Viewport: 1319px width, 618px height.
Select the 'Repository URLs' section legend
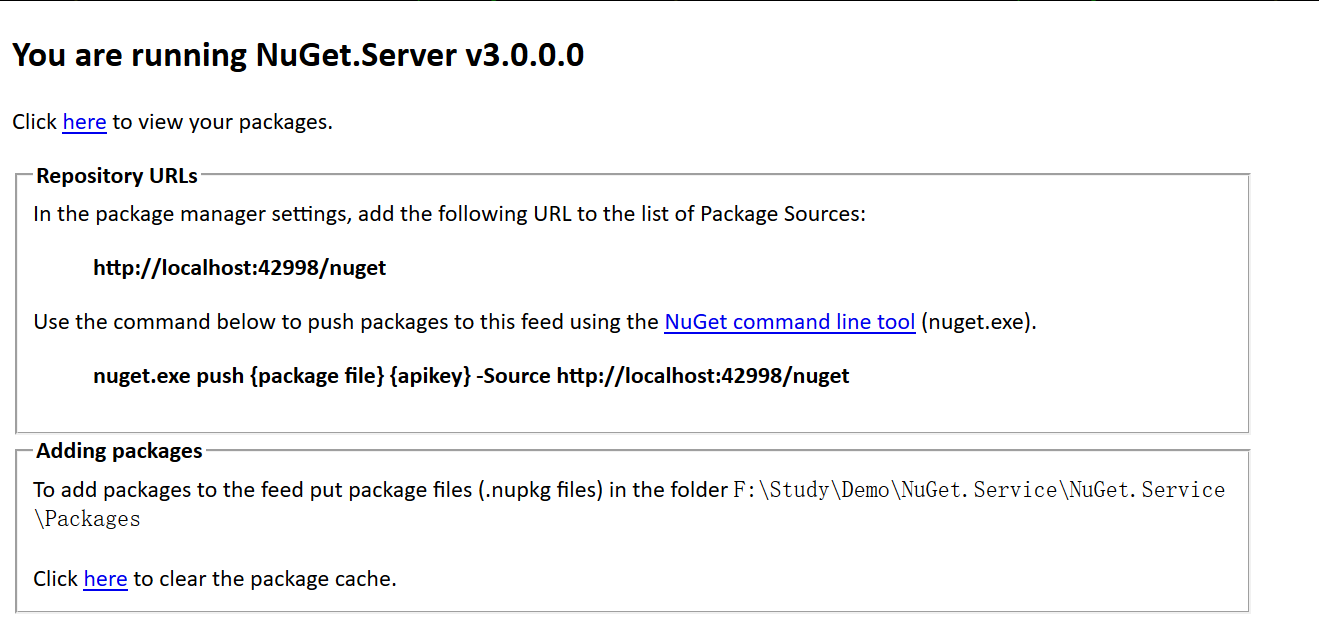click(117, 176)
